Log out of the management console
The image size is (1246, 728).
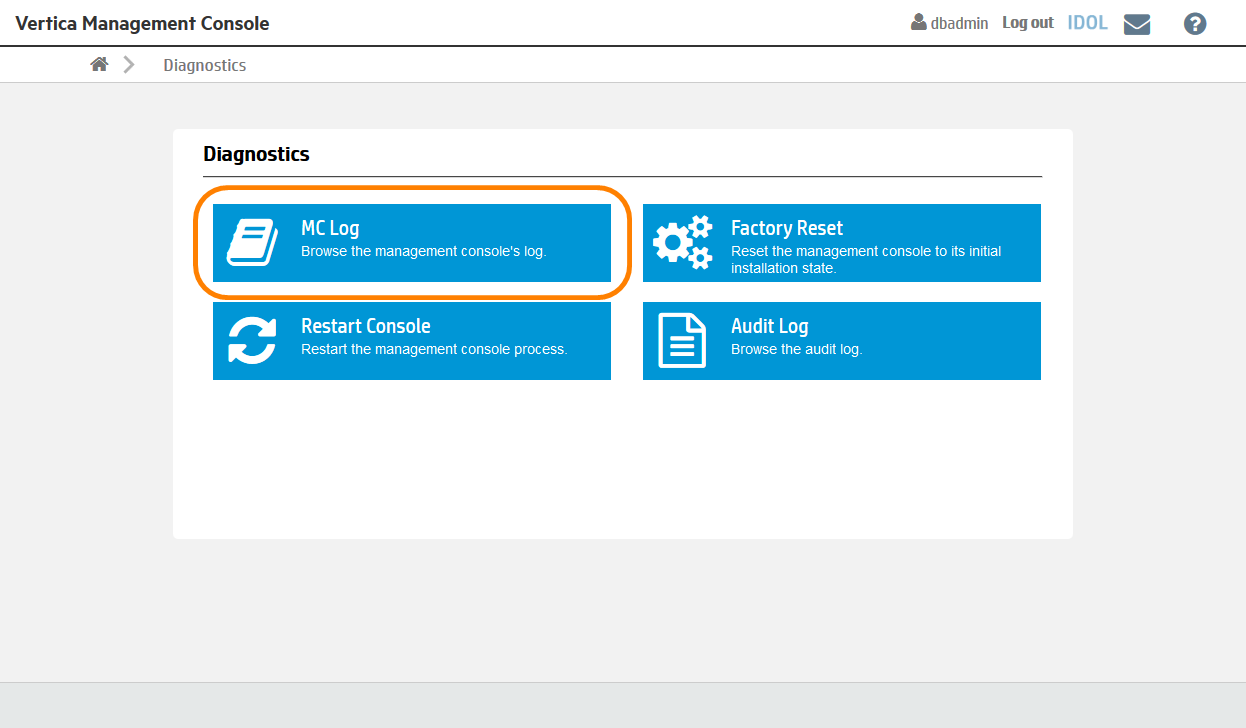tap(1028, 23)
